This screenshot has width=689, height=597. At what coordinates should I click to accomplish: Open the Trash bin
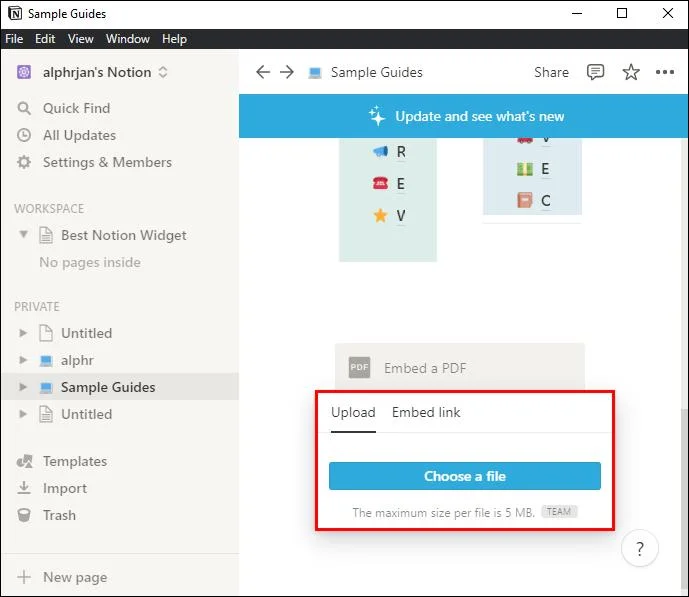59,515
